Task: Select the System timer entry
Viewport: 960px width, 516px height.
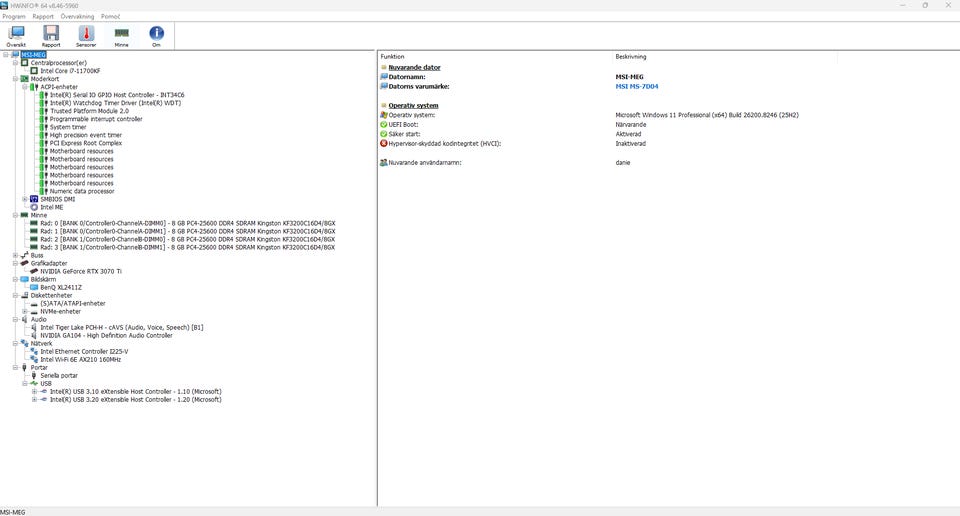Action: (x=68, y=127)
